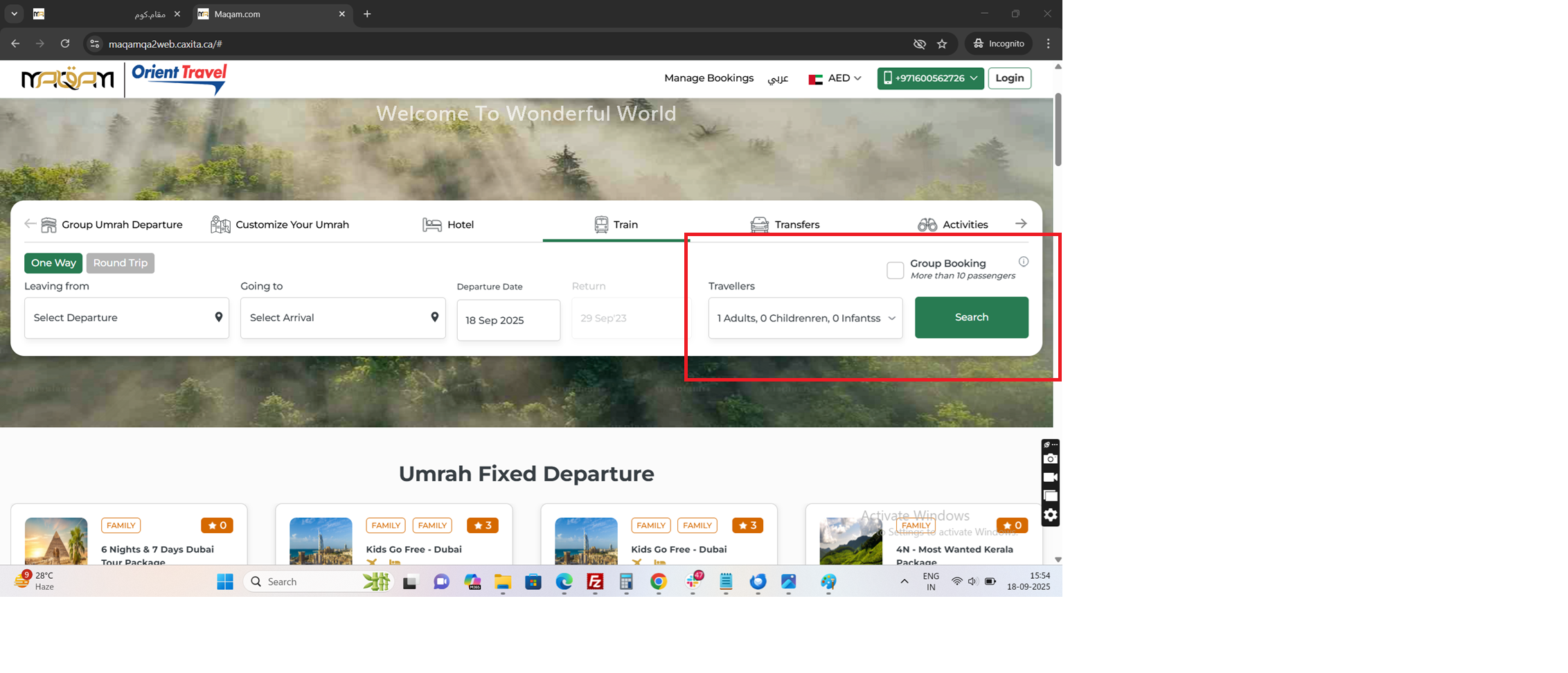Open the Manage Bookings link
The height and width of the screenshot is (673, 1568).
(x=709, y=78)
